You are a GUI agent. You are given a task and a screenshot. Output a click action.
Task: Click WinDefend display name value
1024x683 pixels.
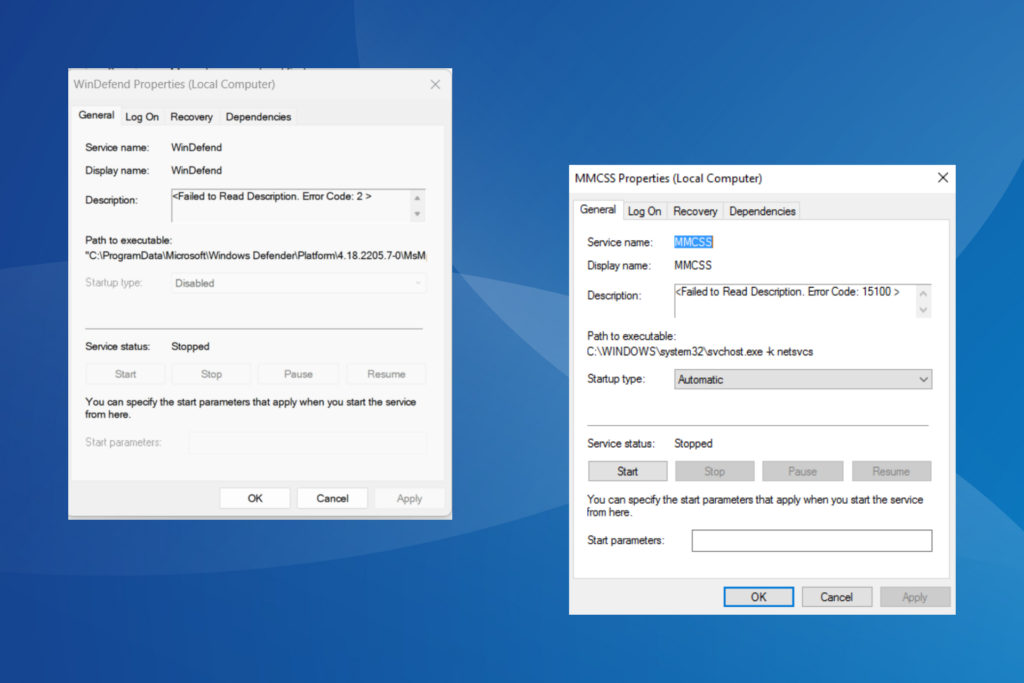(x=197, y=170)
